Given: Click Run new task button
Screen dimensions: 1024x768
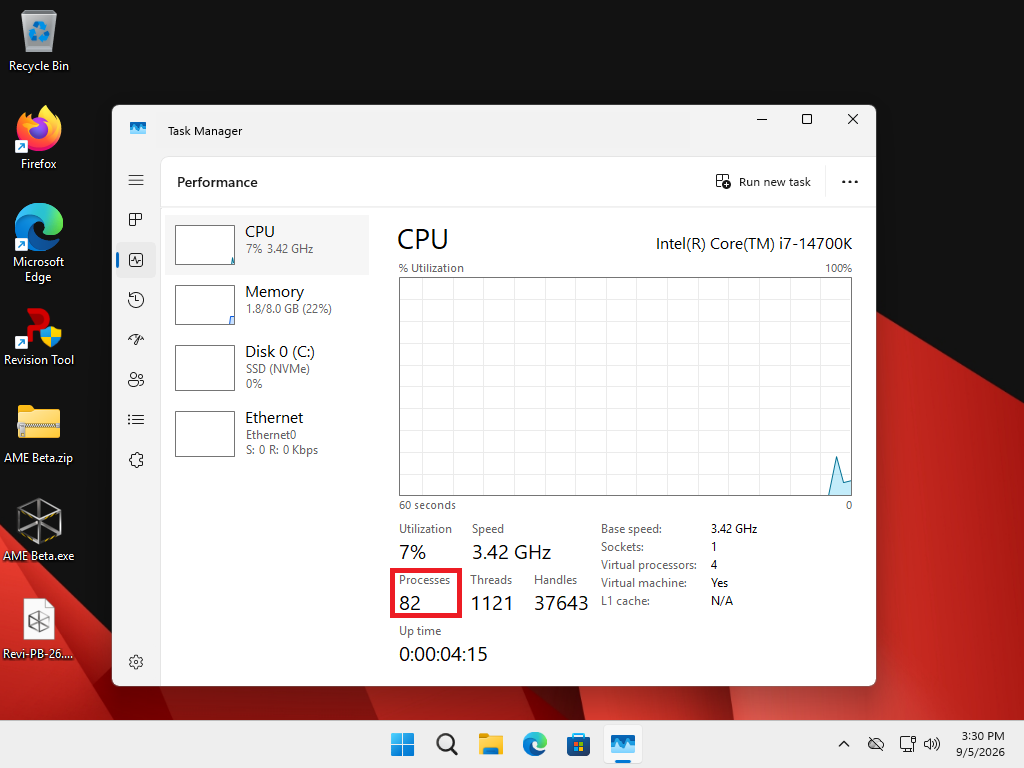Looking at the screenshot, I should 763,182.
